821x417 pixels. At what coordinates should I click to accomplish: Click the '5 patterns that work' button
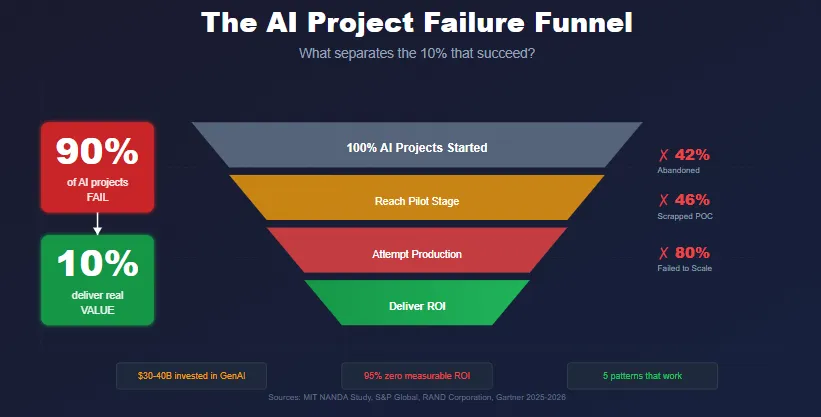[x=642, y=376]
